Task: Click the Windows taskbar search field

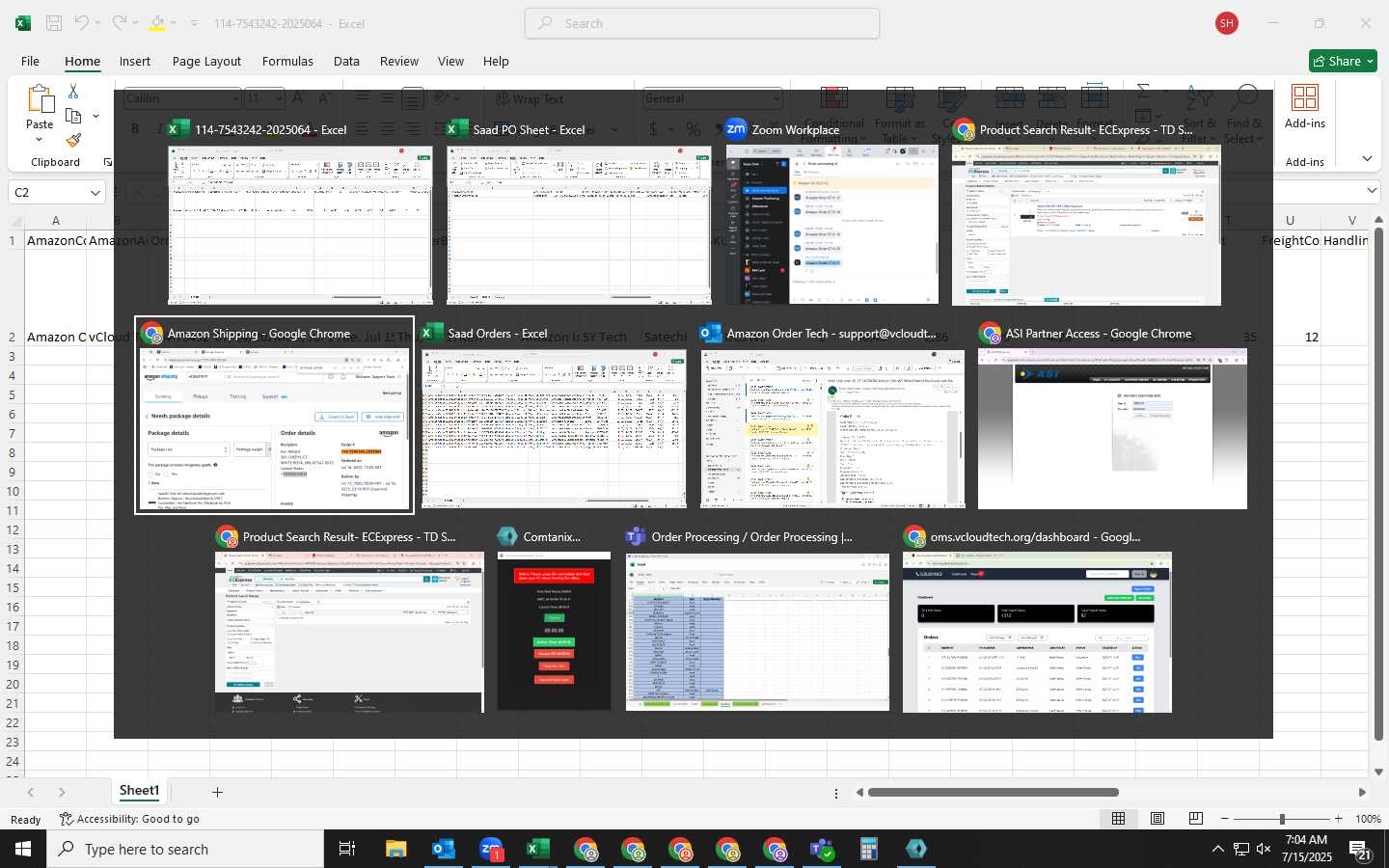Action: tap(185, 849)
